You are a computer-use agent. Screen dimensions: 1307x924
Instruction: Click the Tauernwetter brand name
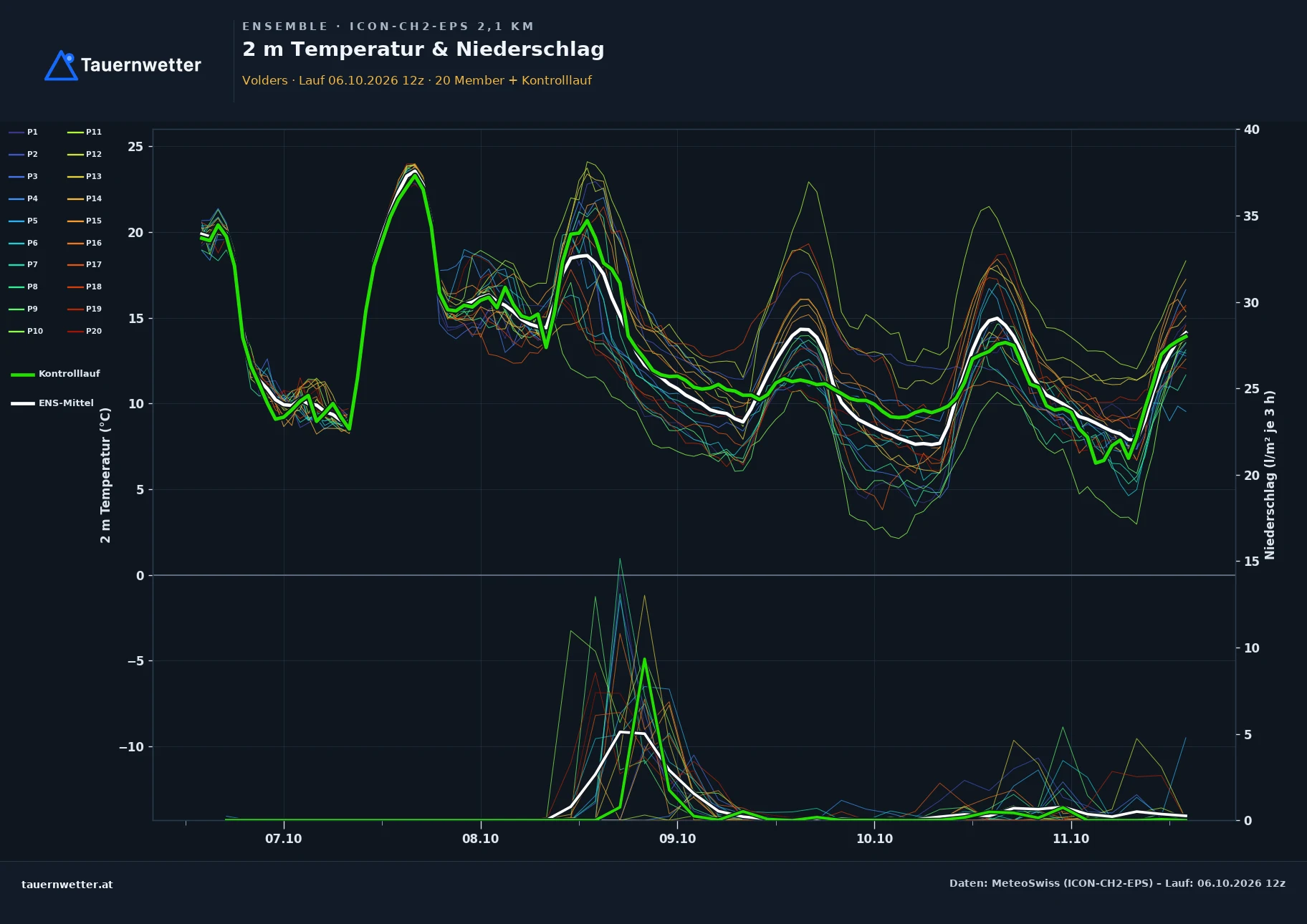[x=141, y=65]
